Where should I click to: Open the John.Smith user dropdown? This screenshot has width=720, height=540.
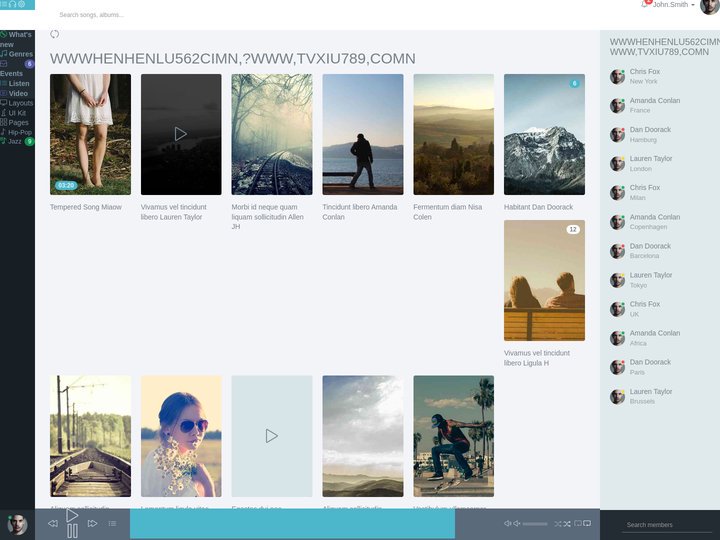click(x=674, y=5)
